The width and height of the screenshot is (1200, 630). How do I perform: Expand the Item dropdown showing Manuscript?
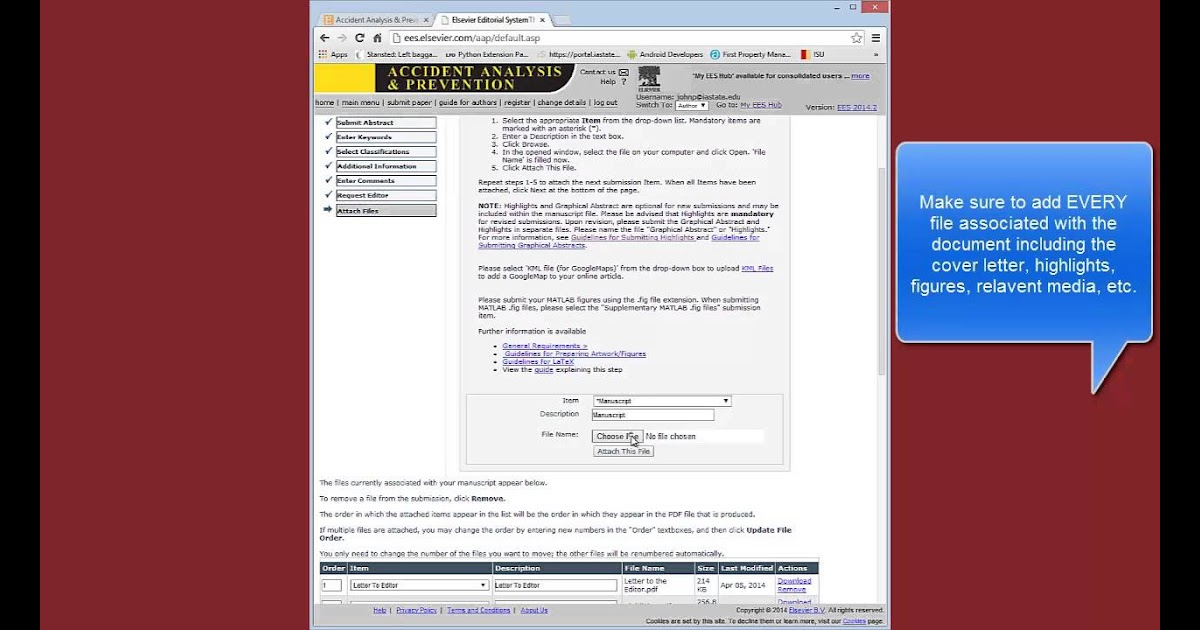[x=662, y=401]
